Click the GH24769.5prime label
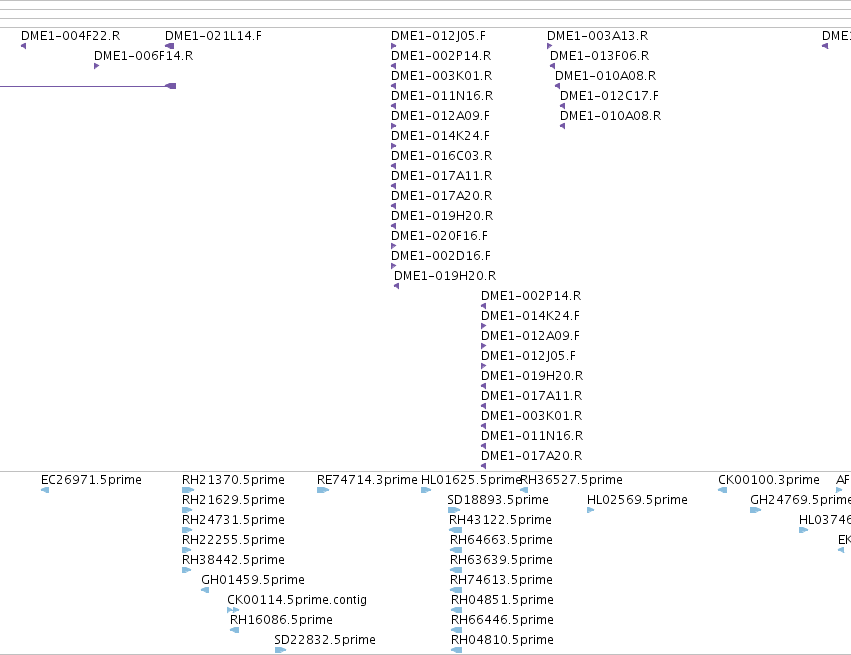The image size is (851, 655). pos(801,500)
